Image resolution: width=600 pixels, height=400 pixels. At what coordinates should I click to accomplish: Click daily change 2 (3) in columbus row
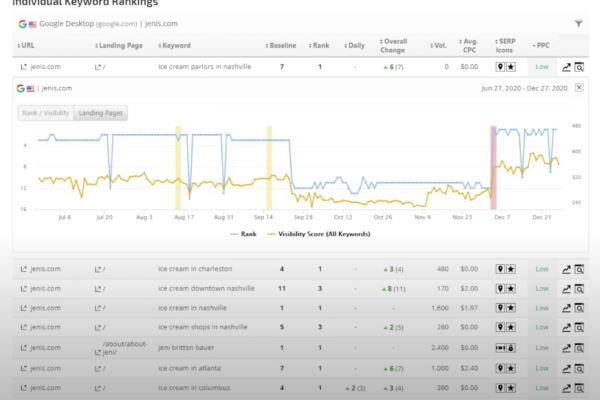355,388
